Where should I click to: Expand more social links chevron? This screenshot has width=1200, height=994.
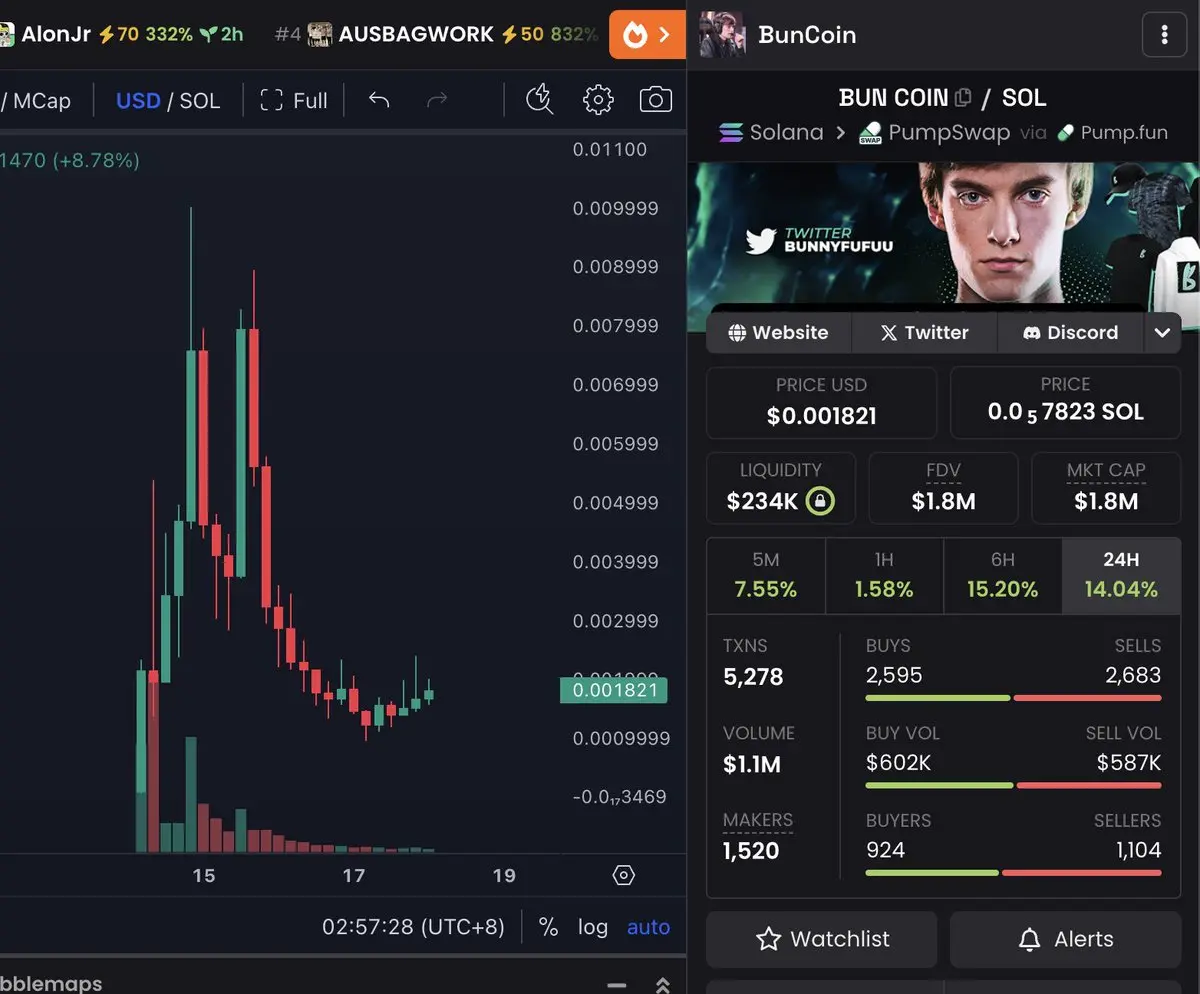1162,333
